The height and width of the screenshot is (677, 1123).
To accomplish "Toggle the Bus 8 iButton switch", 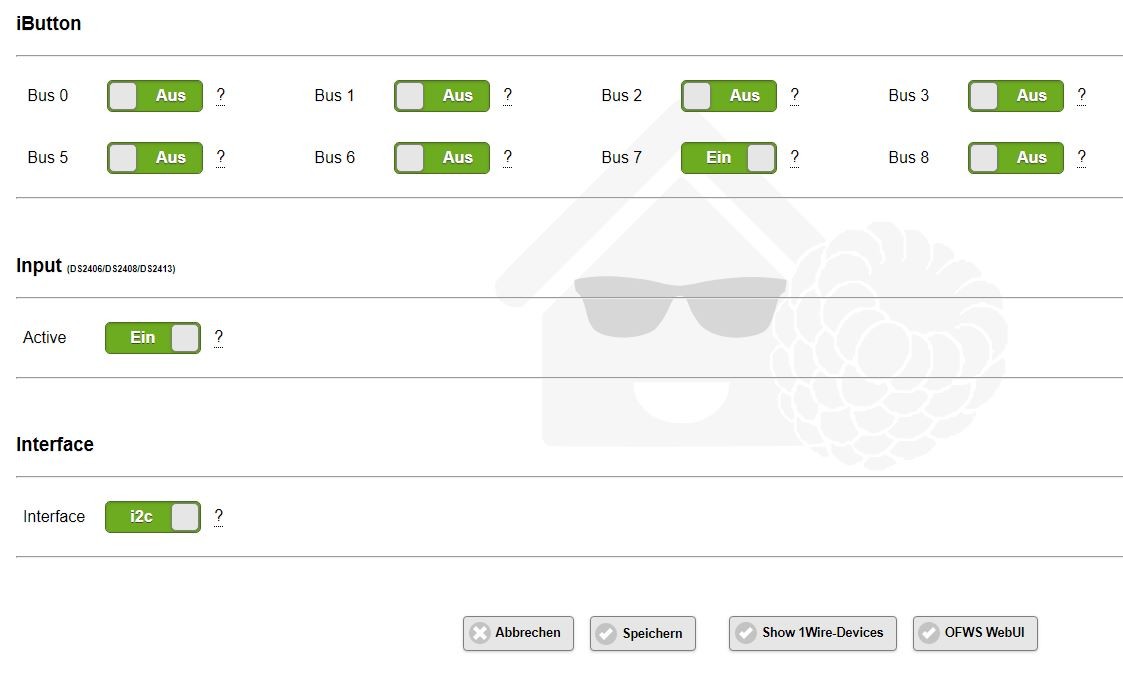I will click(x=1016, y=158).
